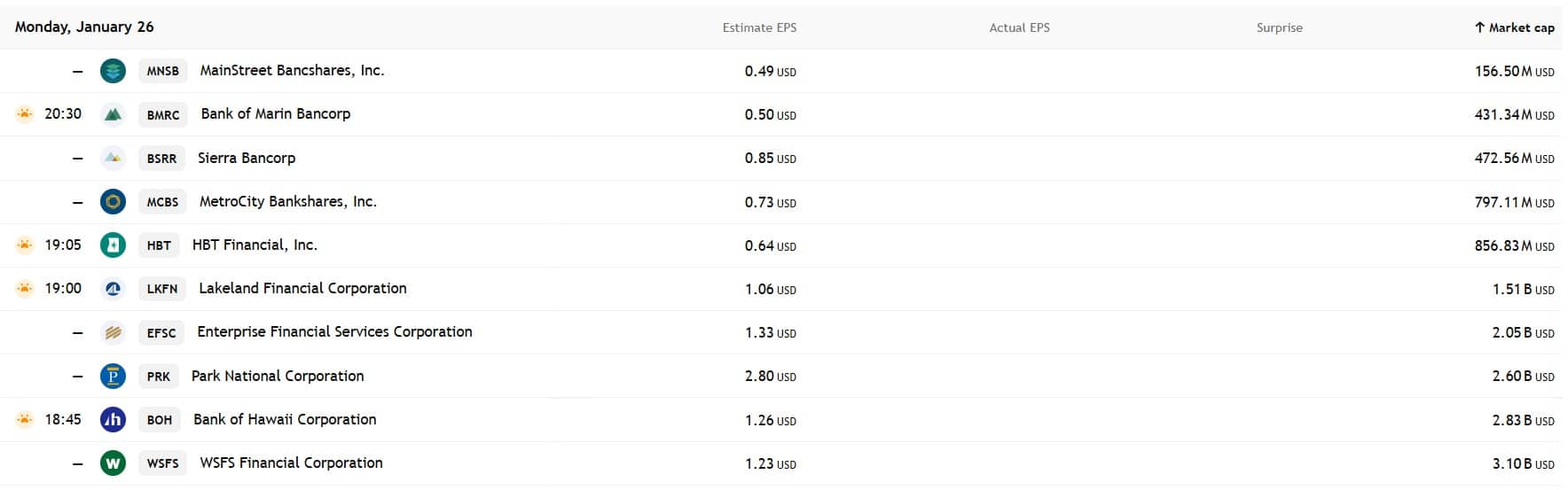1568x490 pixels.
Task: Click the Park National Corporation logo
Action: click(113, 376)
